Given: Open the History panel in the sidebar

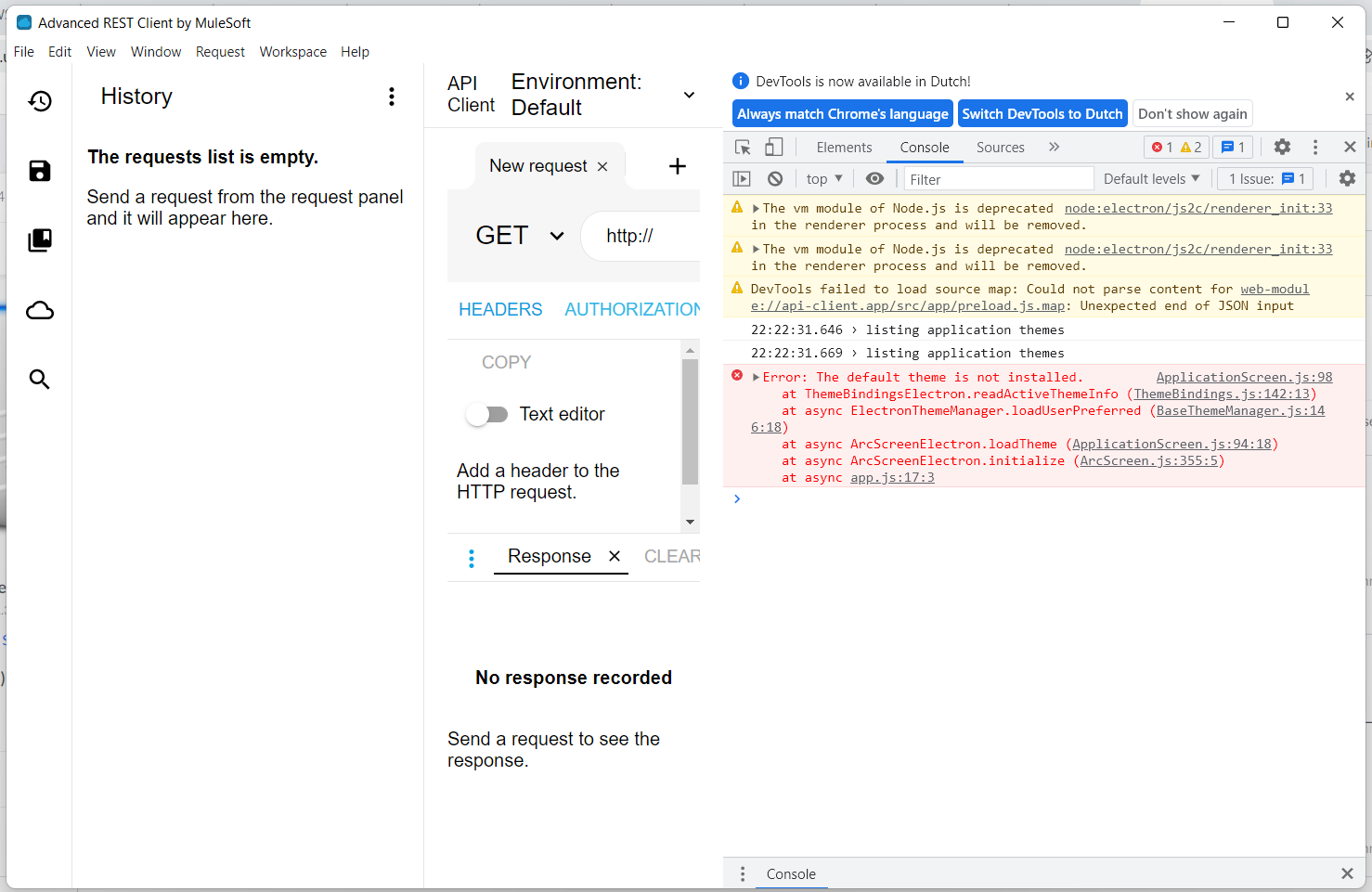Looking at the screenshot, I should (x=40, y=100).
